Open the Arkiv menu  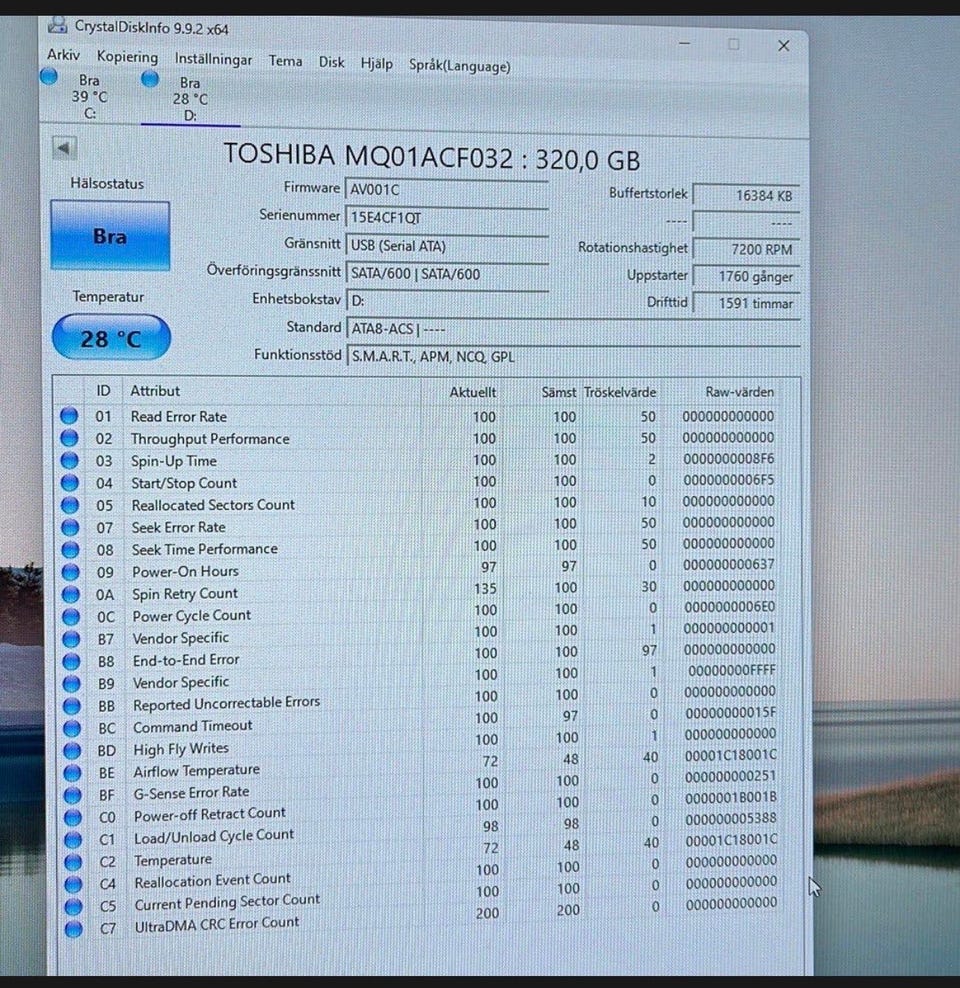(63, 55)
